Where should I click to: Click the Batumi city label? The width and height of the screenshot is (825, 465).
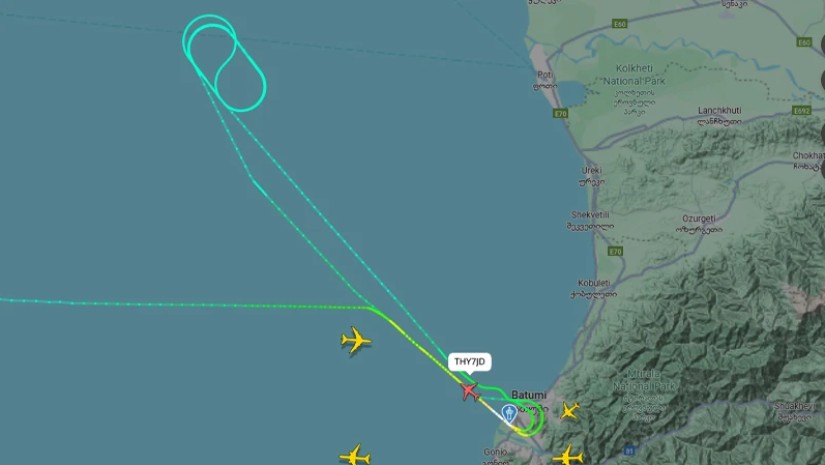click(x=529, y=395)
